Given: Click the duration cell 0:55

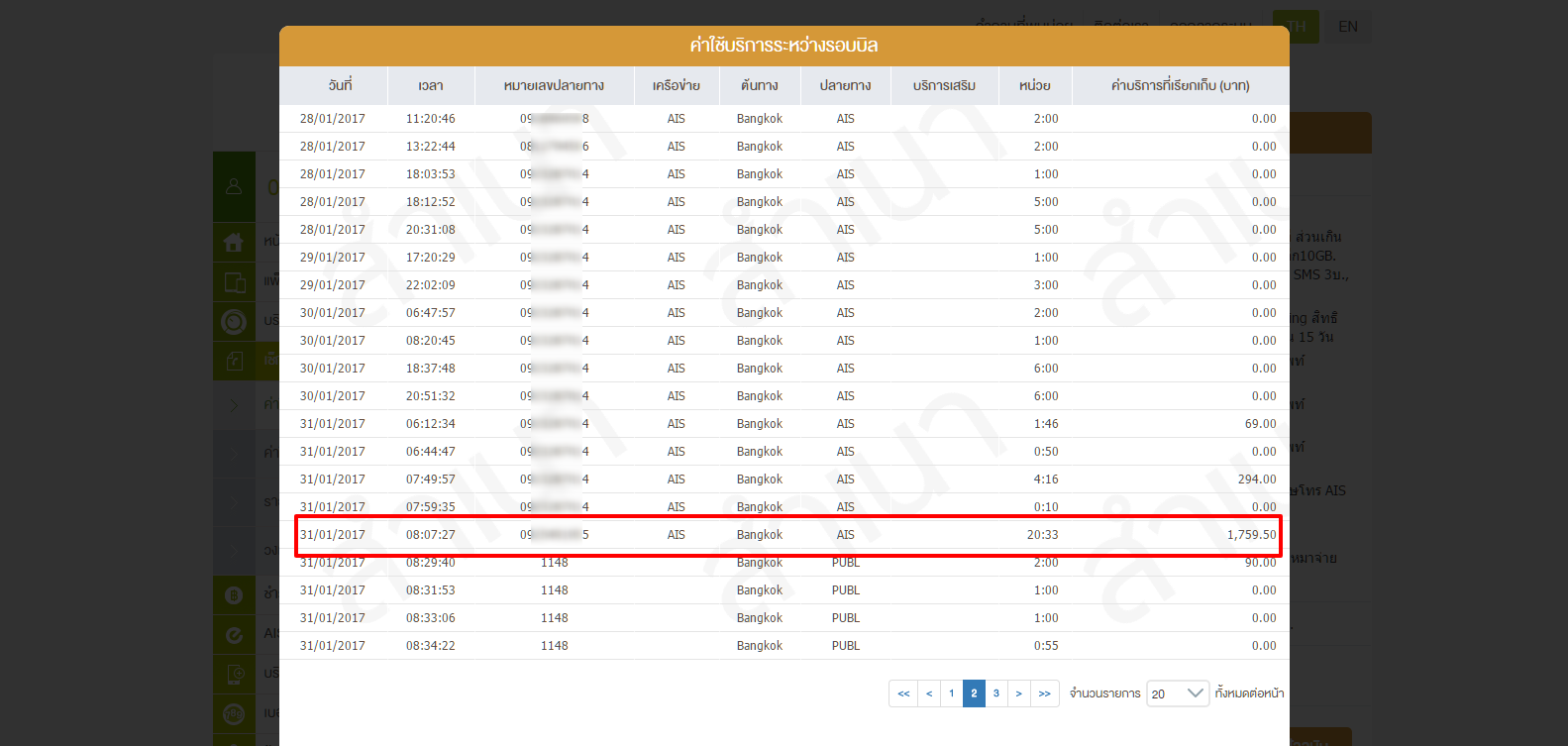Looking at the screenshot, I should [x=1046, y=646].
